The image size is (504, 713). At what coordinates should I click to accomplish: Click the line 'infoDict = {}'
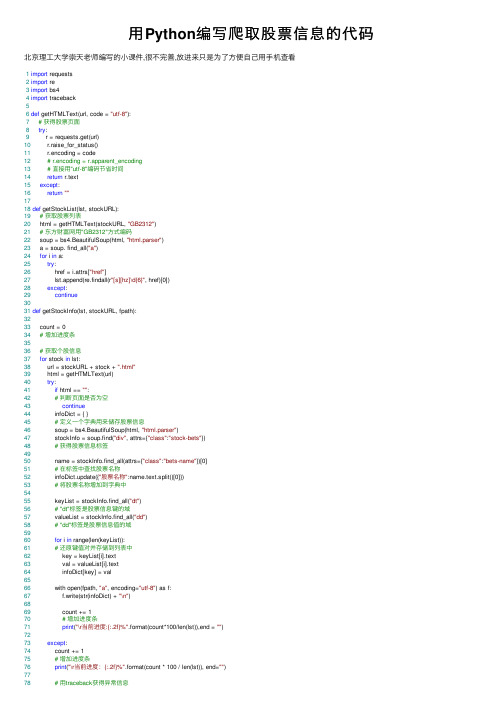[72, 414]
